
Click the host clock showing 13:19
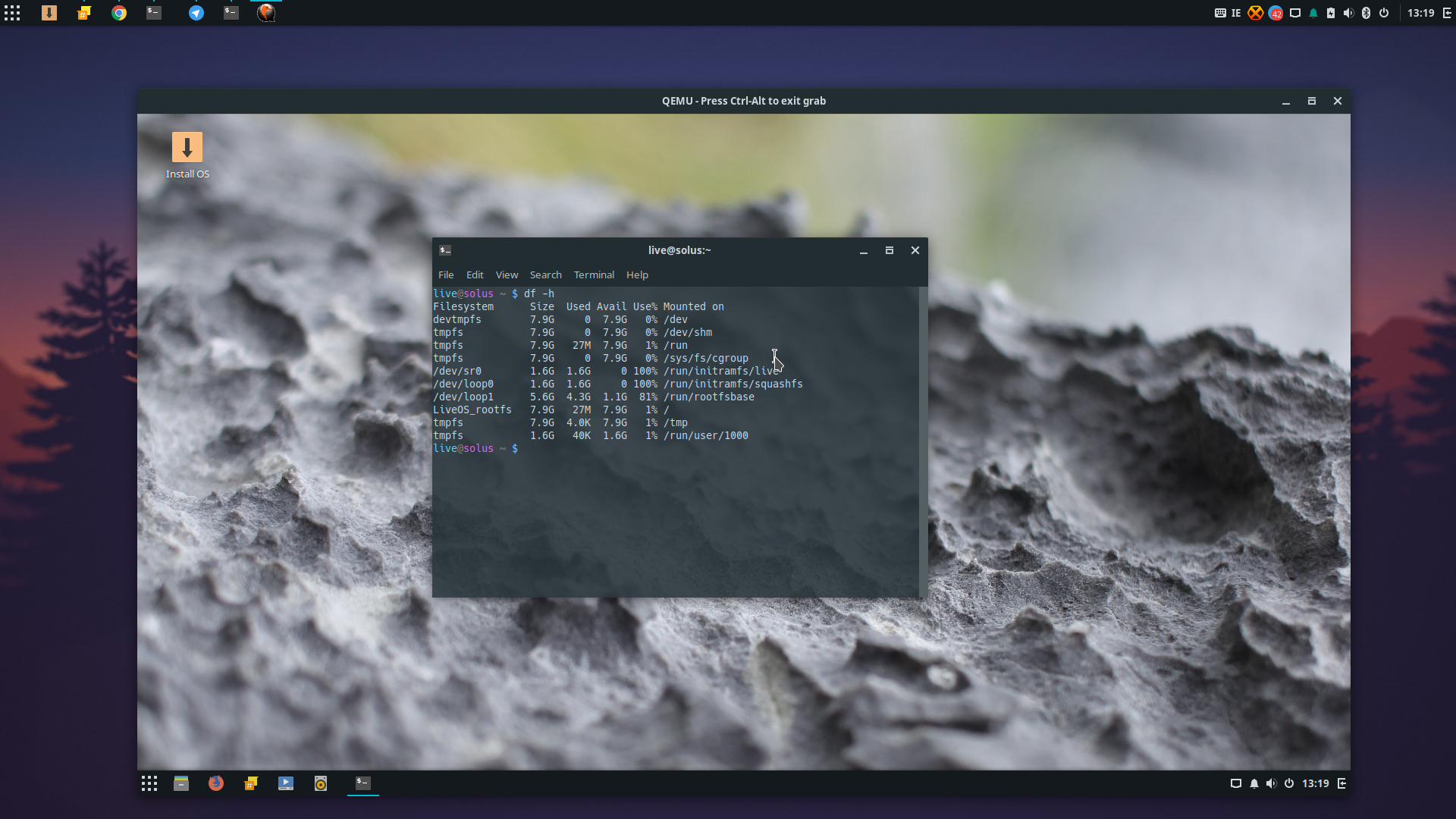(x=1421, y=13)
